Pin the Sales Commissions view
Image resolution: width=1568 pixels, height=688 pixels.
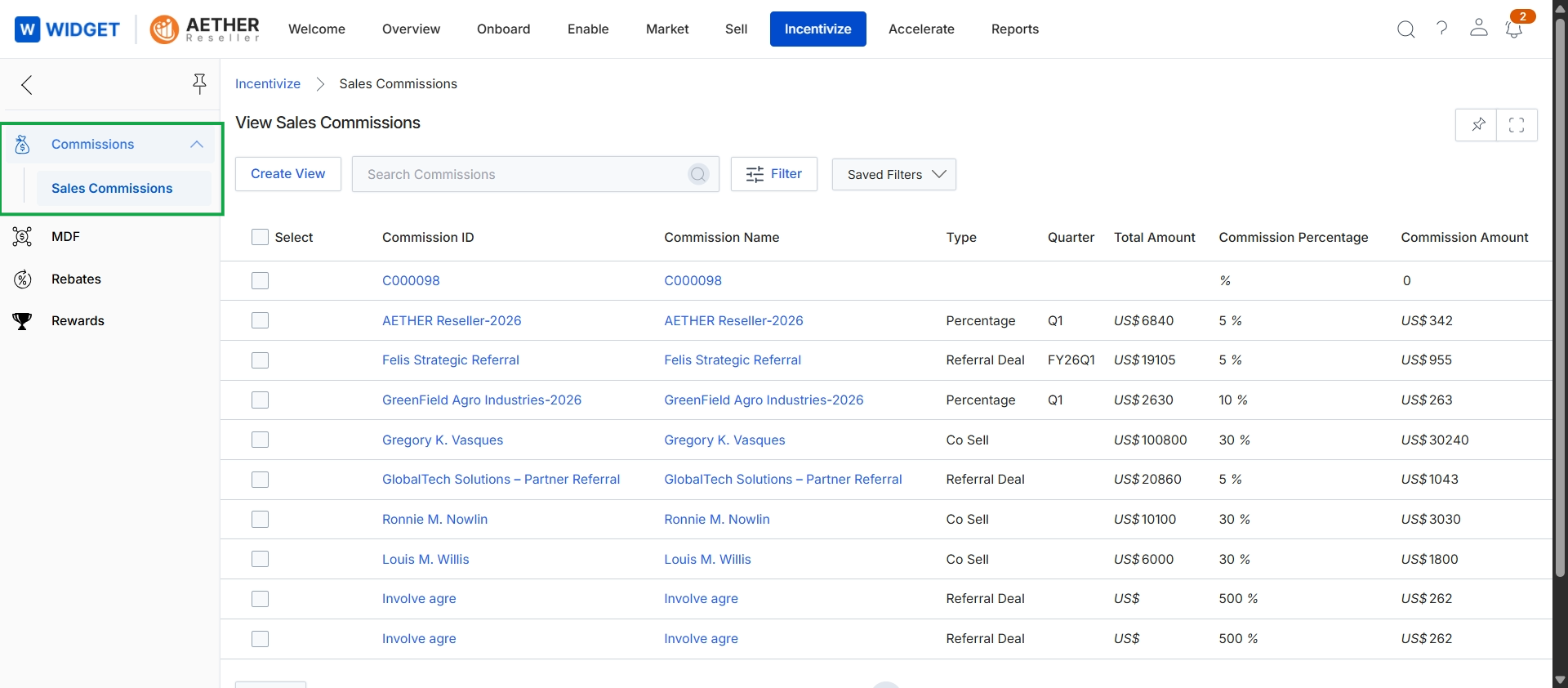coord(1477,125)
